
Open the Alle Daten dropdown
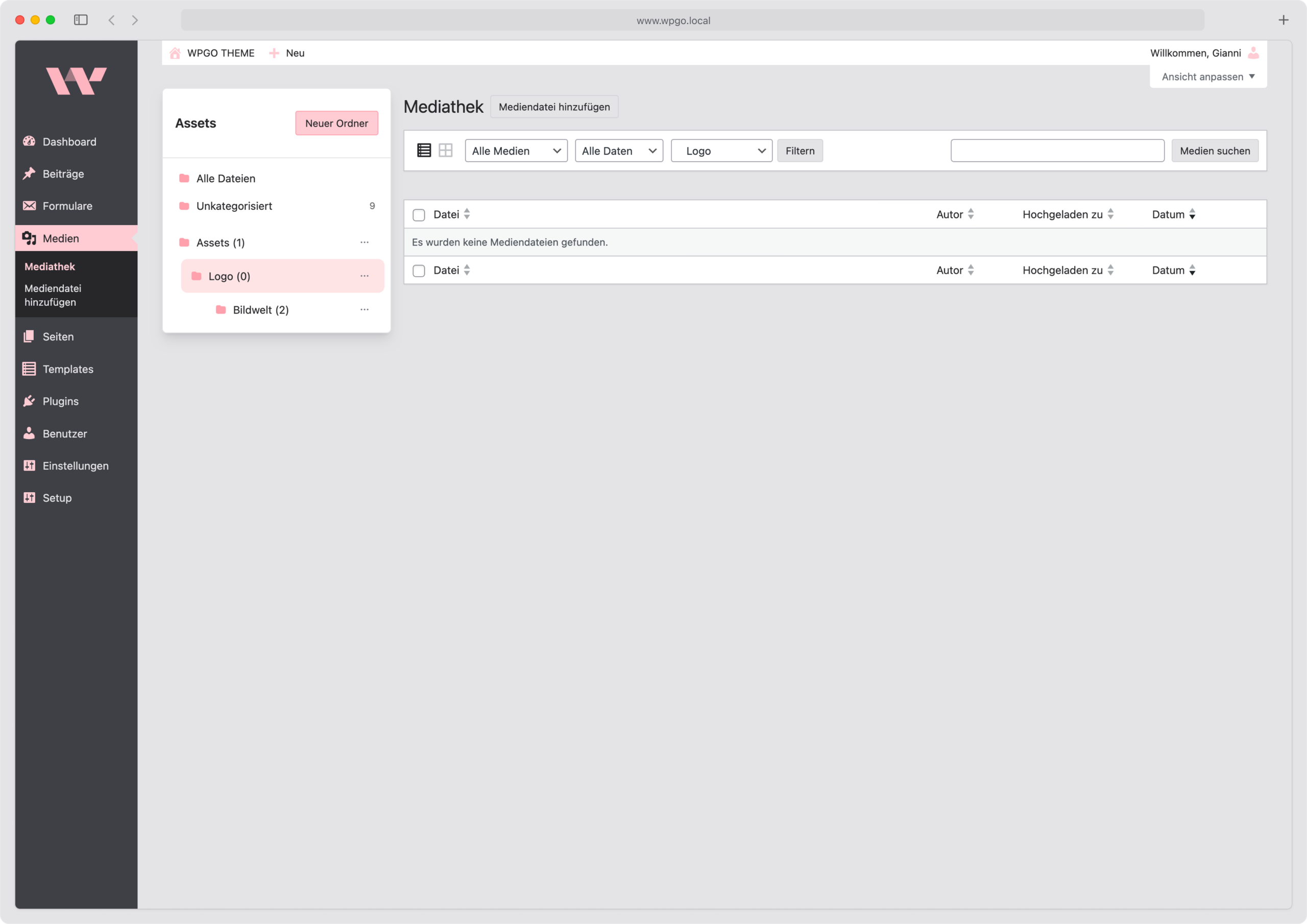point(618,150)
